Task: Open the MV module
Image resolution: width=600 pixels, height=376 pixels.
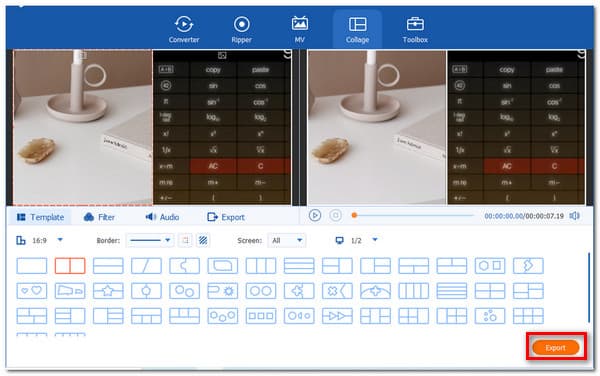Action: click(x=299, y=29)
